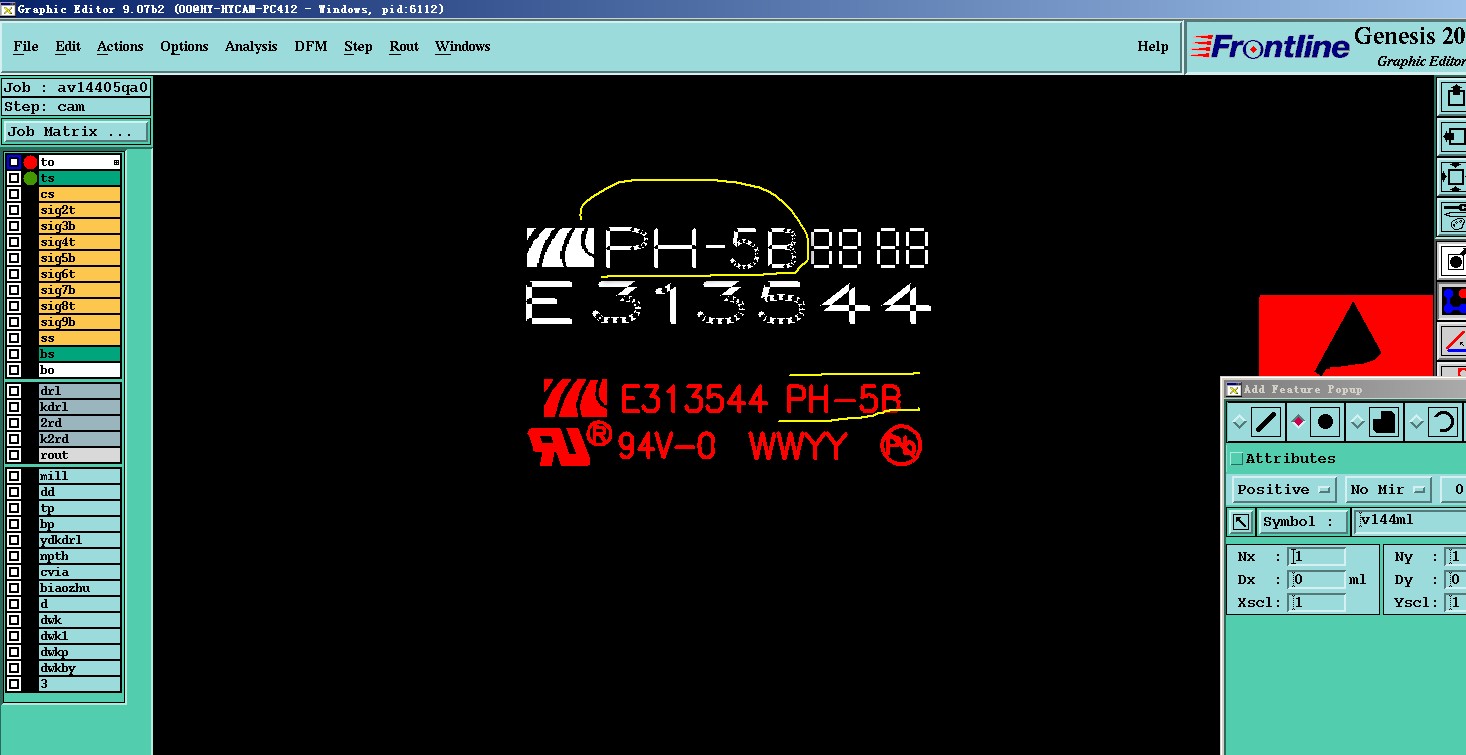The width and height of the screenshot is (1466, 755).
Task: Click the small expander on layer to row
Action: click(116, 162)
